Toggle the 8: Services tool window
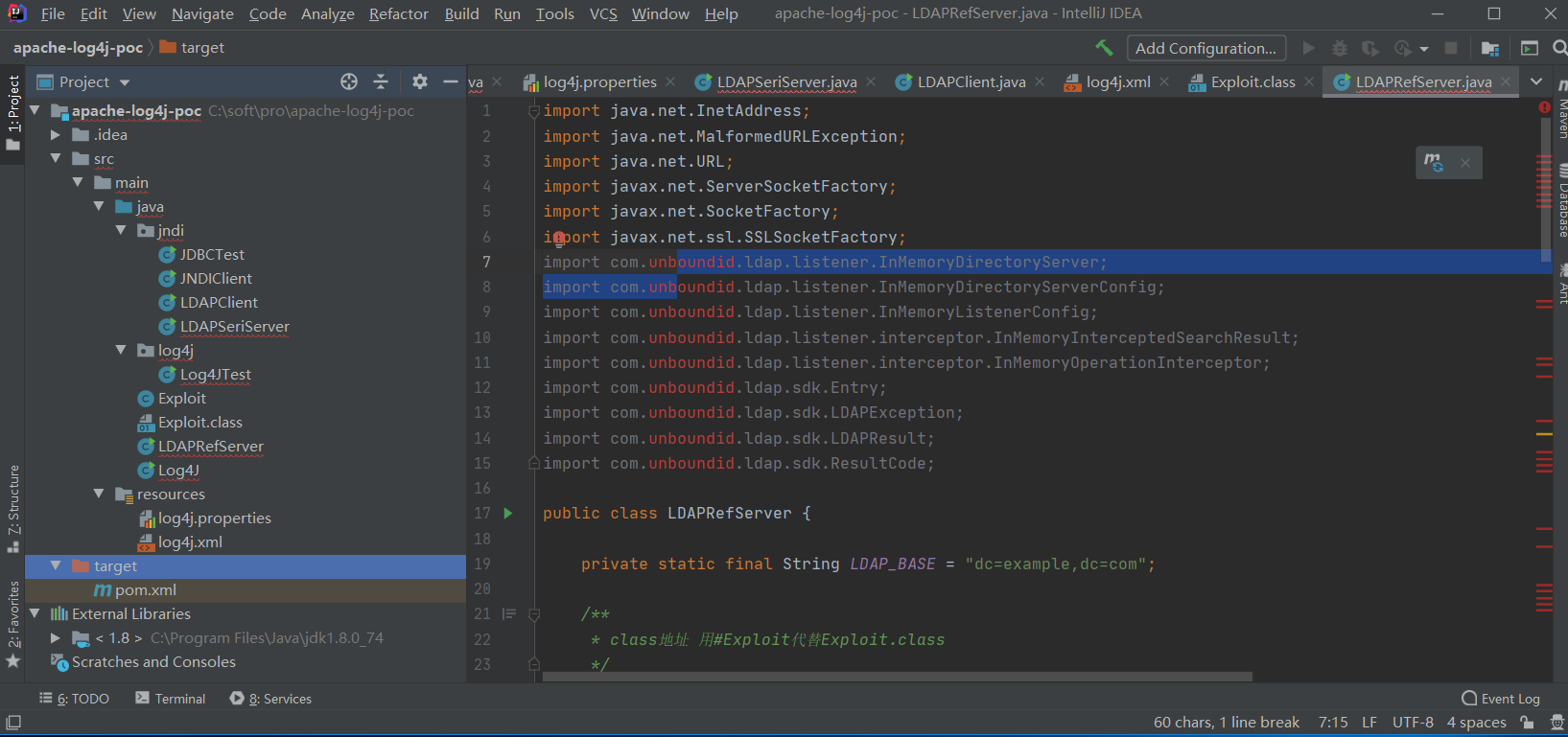Viewport: 1568px width, 737px height. [x=270, y=699]
